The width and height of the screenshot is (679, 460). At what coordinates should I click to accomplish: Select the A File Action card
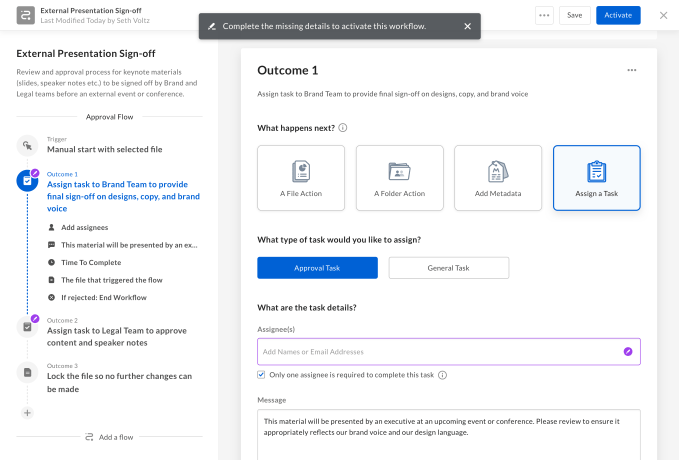(x=301, y=178)
